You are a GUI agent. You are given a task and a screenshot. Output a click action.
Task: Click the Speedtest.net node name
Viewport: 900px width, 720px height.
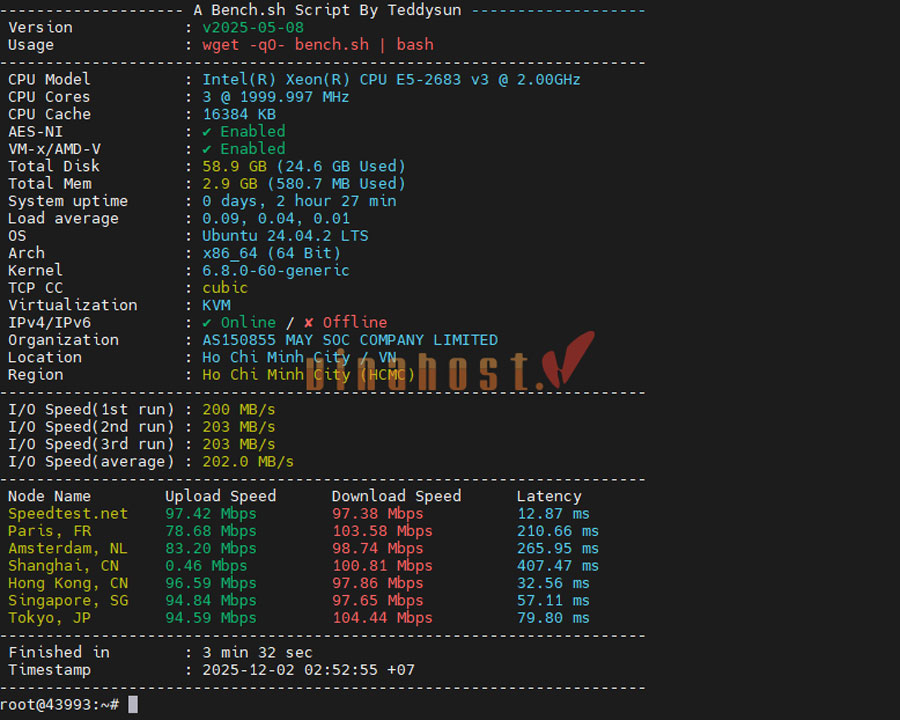(x=68, y=514)
